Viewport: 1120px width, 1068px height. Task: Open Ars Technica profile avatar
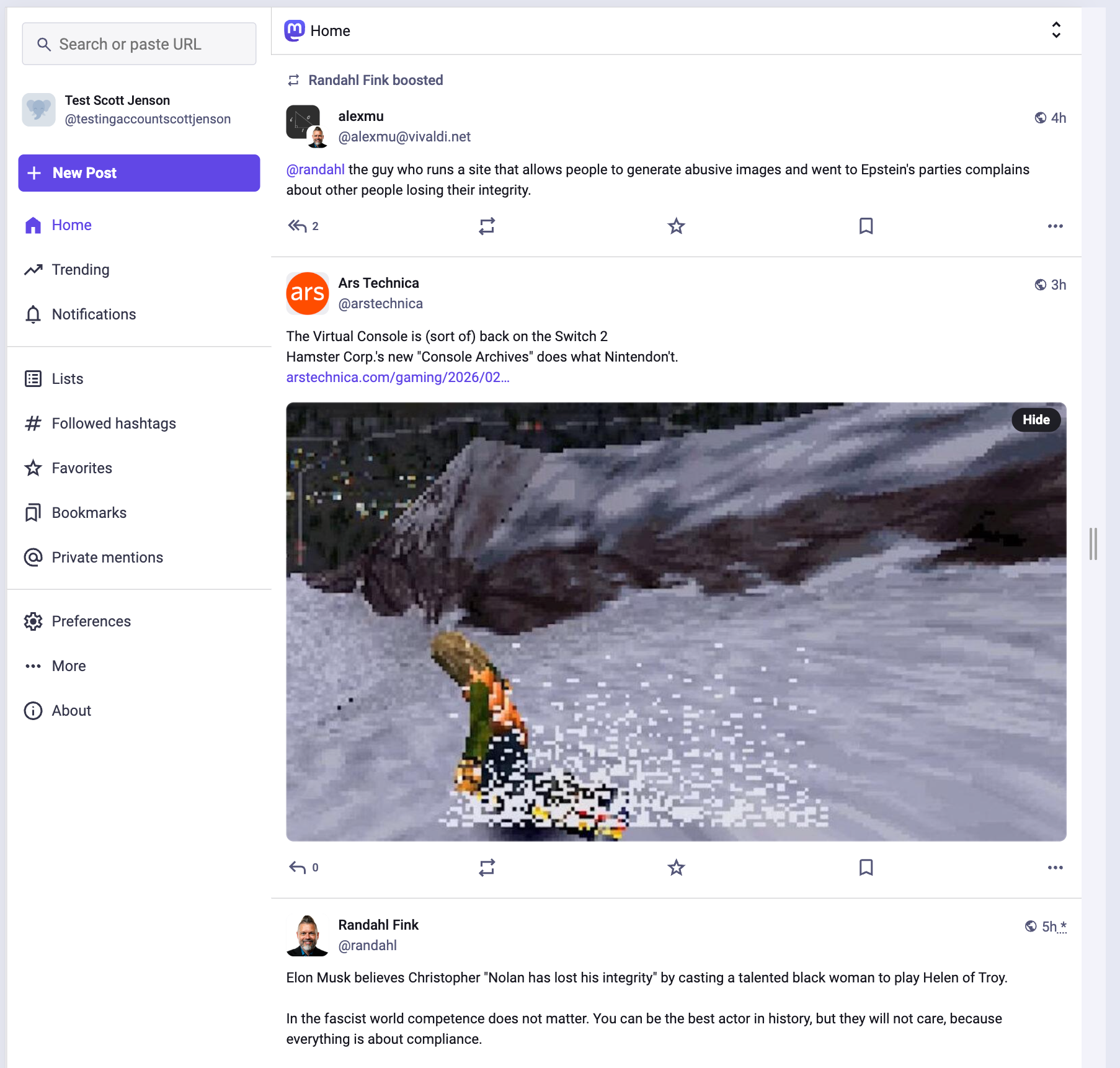click(308, 293)
